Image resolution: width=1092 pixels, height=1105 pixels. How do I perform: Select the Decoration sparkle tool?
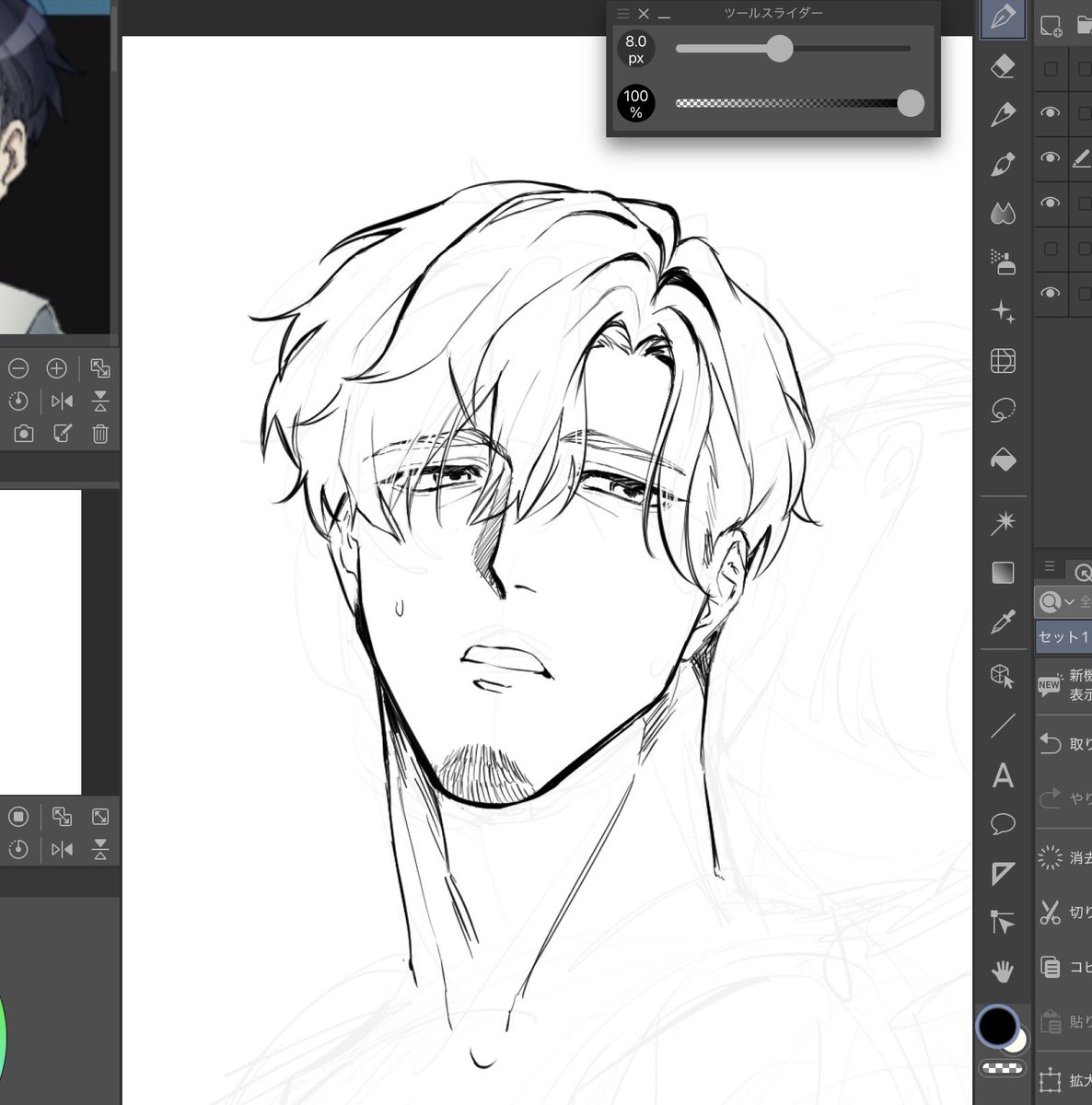1003,312
